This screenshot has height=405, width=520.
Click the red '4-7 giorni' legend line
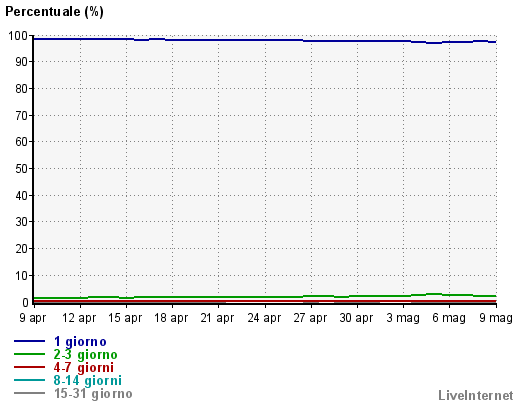(29, 367)
